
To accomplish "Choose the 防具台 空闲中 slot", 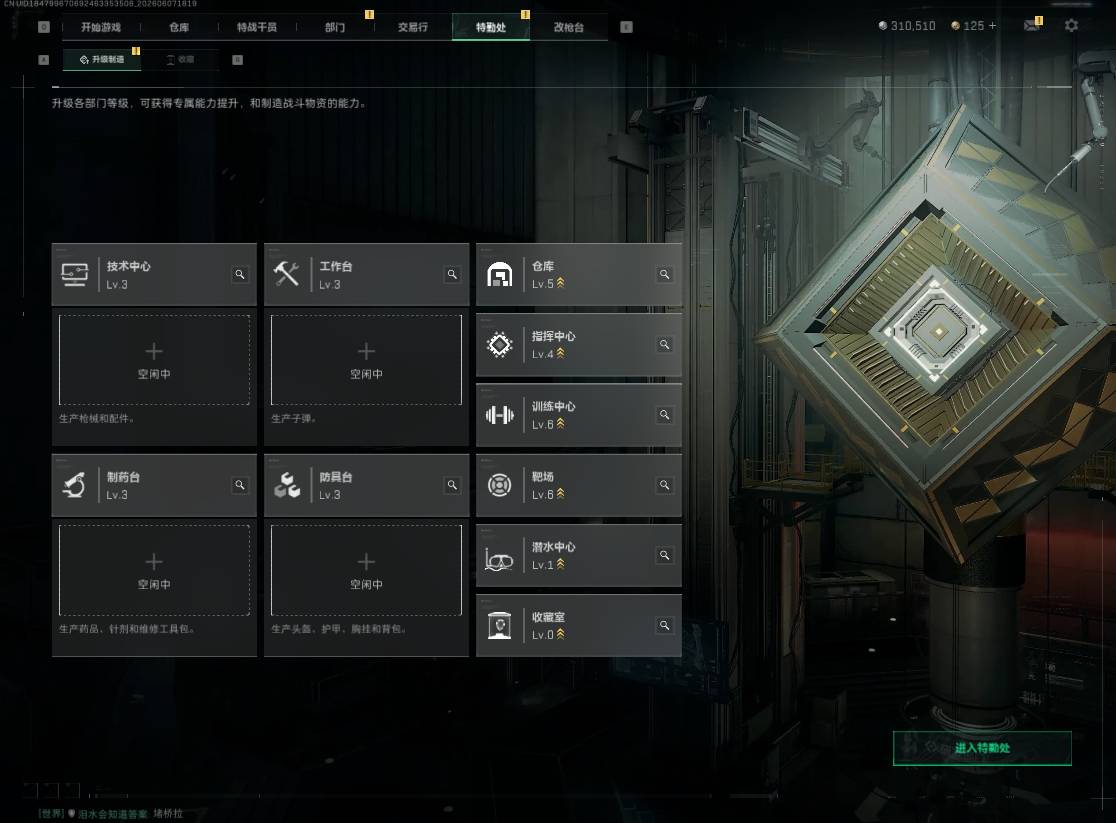I will coord(367,570).
